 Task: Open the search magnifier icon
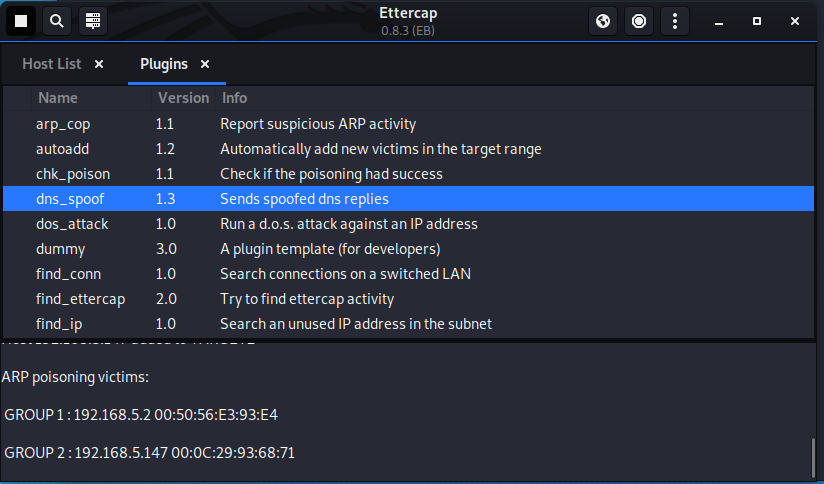click(x=57, y=20)
